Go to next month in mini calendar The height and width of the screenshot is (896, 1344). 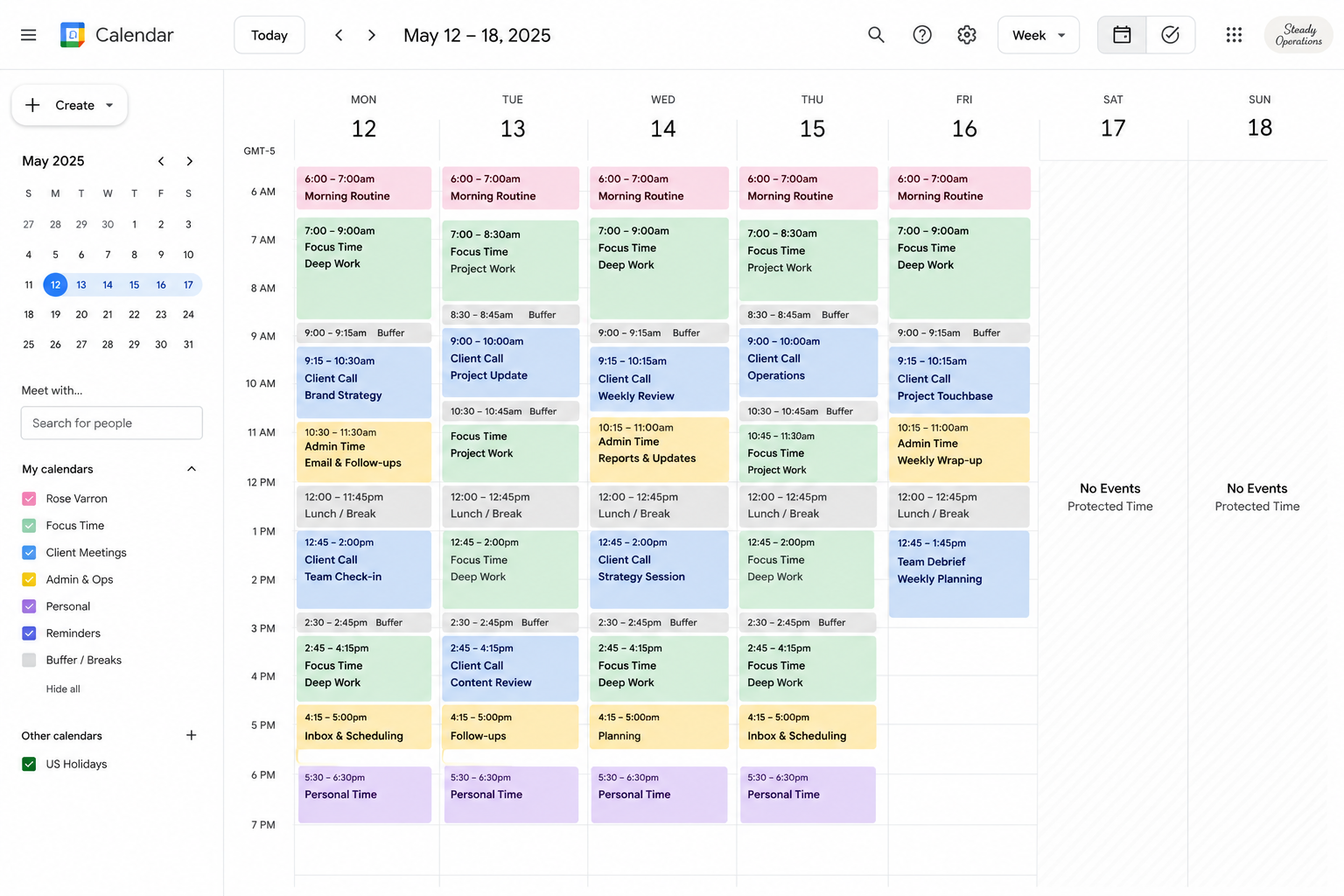pyautogui.click(x=189, y=161)
